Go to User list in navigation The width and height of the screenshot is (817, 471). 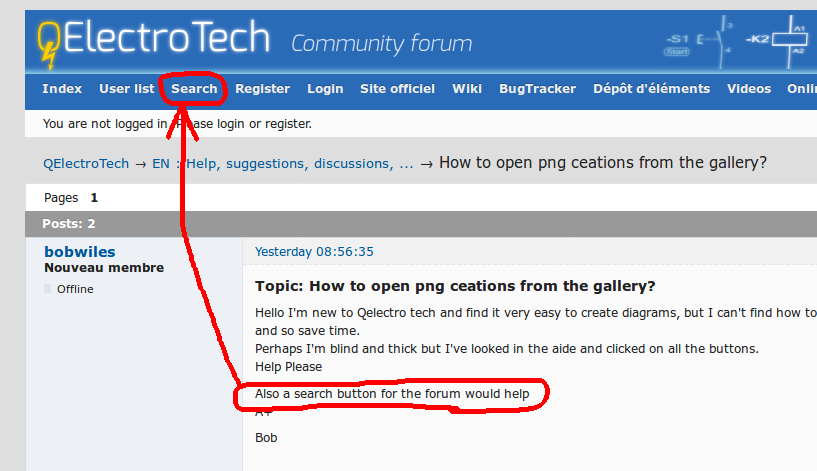tap(127, 89)
